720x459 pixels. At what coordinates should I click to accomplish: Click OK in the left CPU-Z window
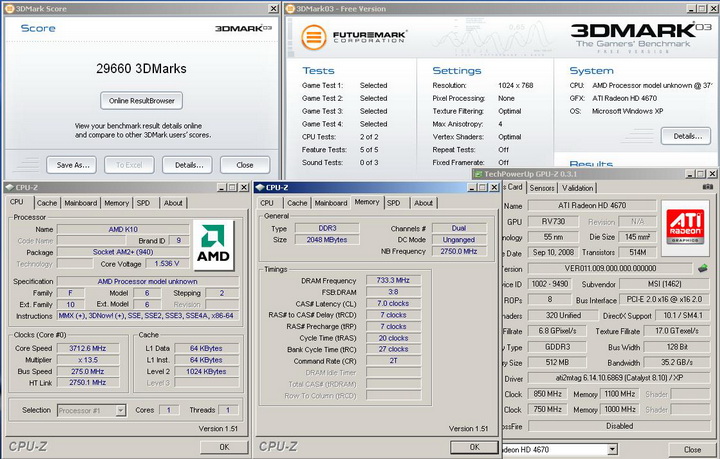pos(224,447)
